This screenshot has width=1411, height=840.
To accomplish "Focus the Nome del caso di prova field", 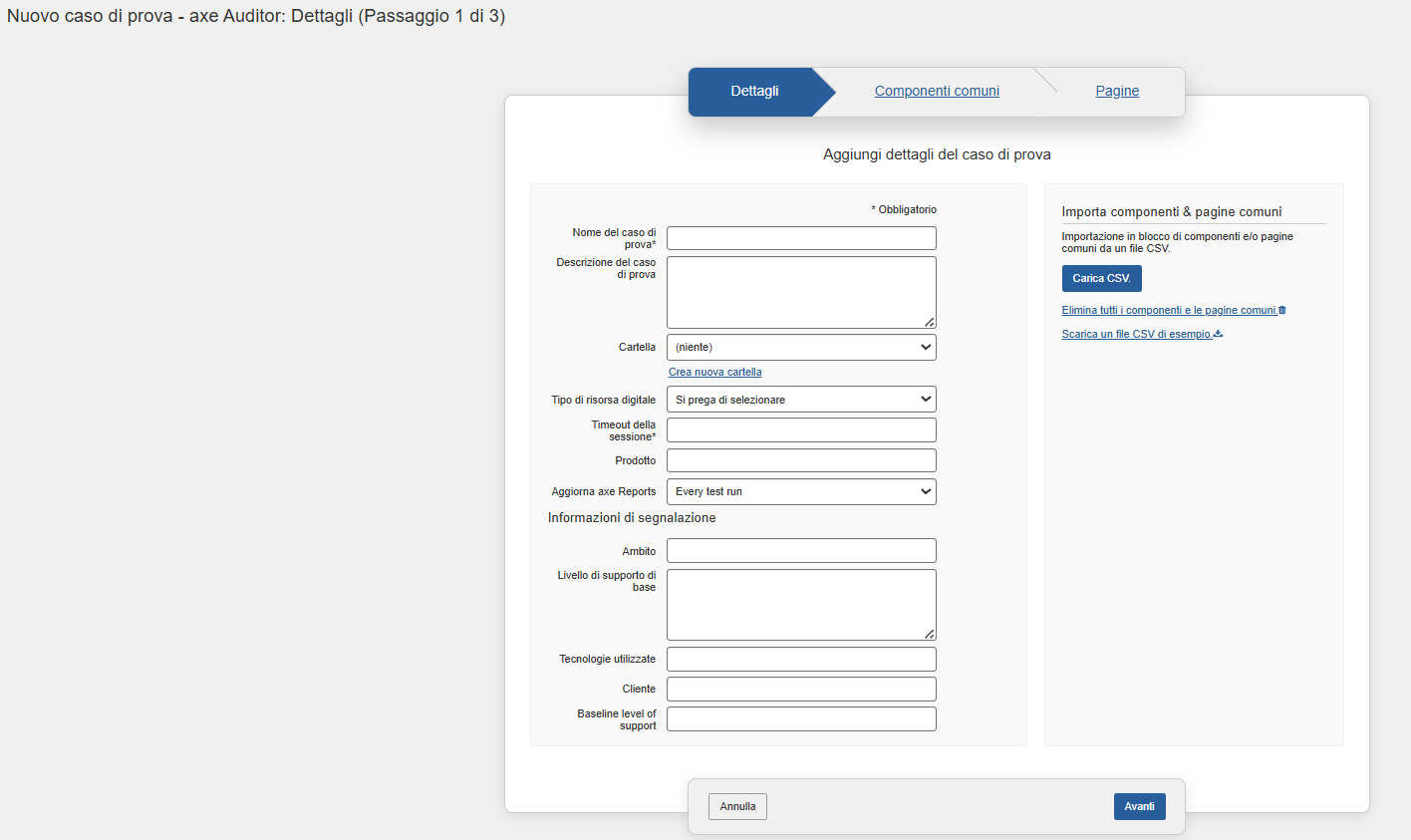I will [x=800, y=238].
